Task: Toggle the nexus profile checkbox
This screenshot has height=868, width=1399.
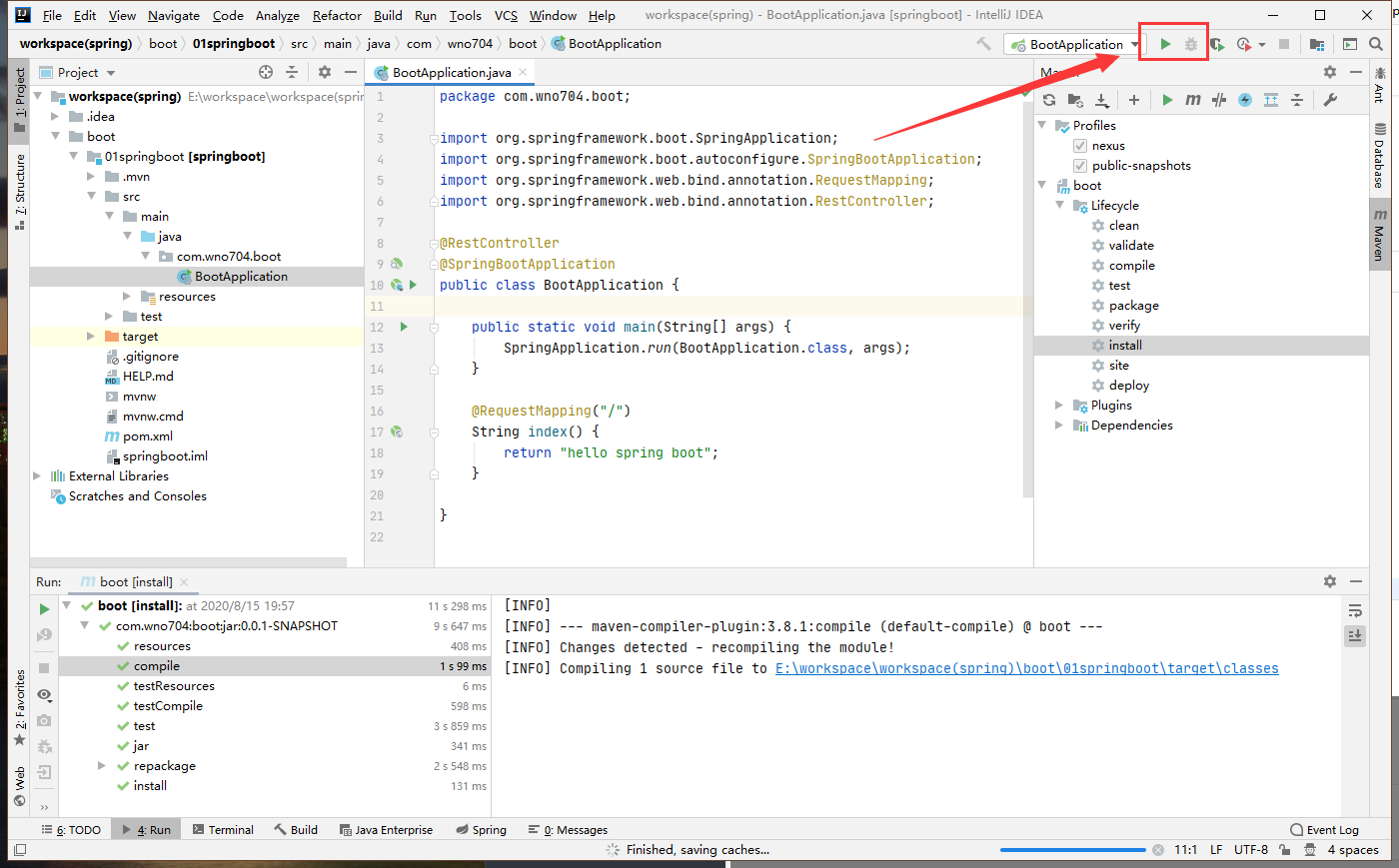Action: click(x=1079, y=146)
